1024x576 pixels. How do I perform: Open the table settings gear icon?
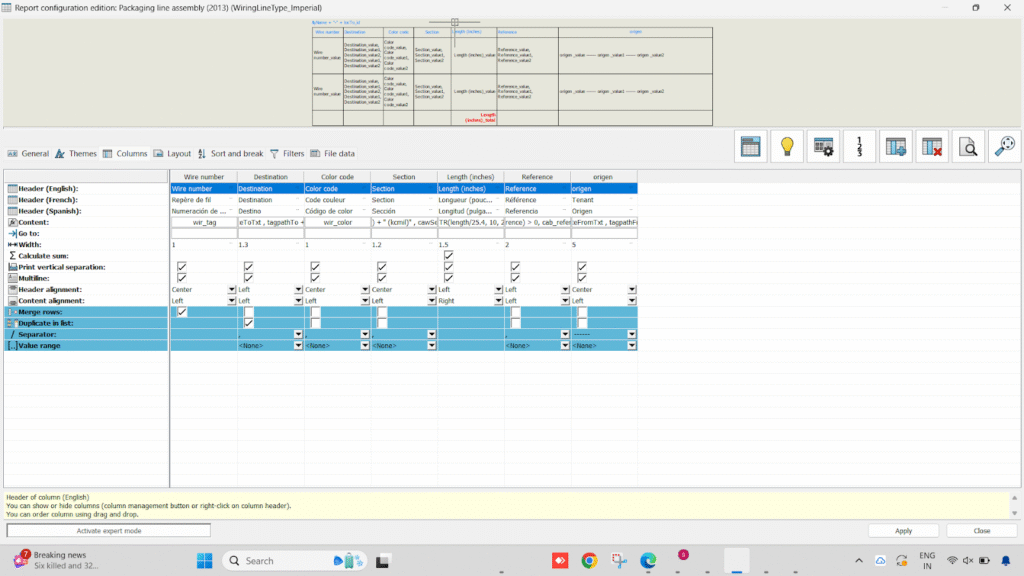pyautogui.click(x=823, y=146)
